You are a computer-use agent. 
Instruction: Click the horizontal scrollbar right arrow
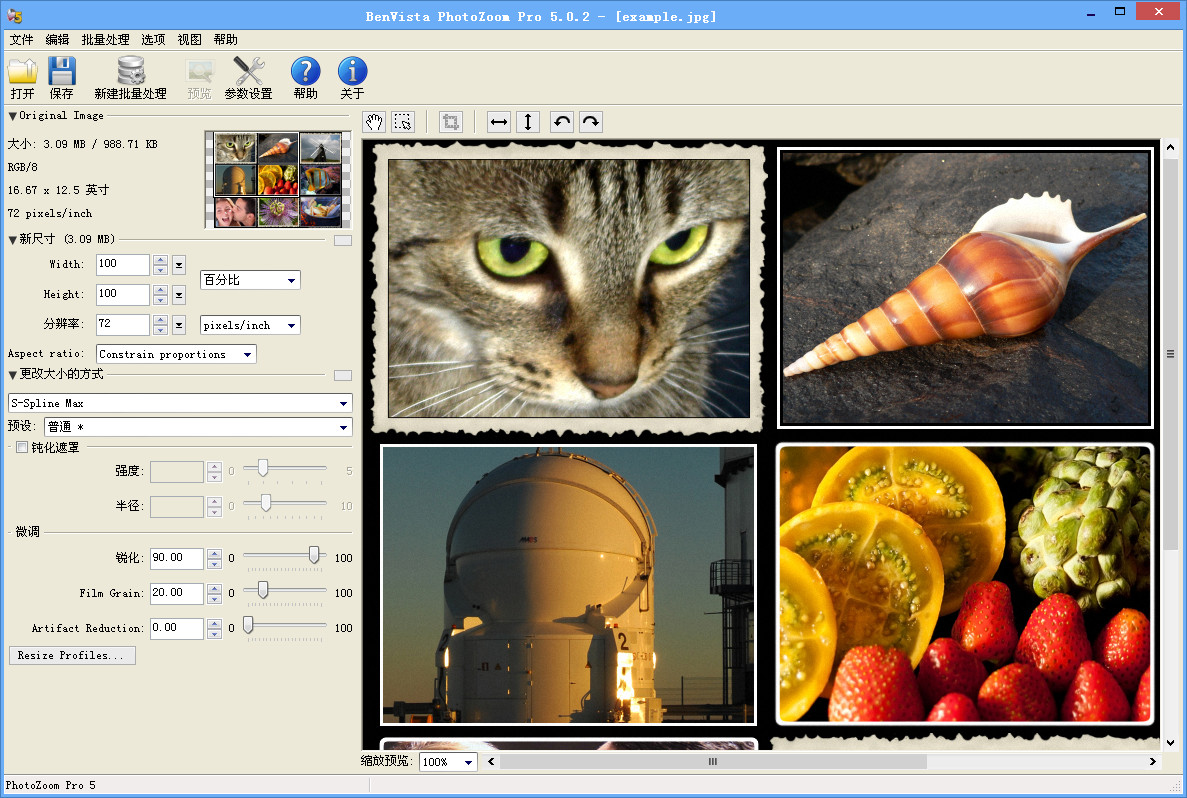pos(1152,762)
